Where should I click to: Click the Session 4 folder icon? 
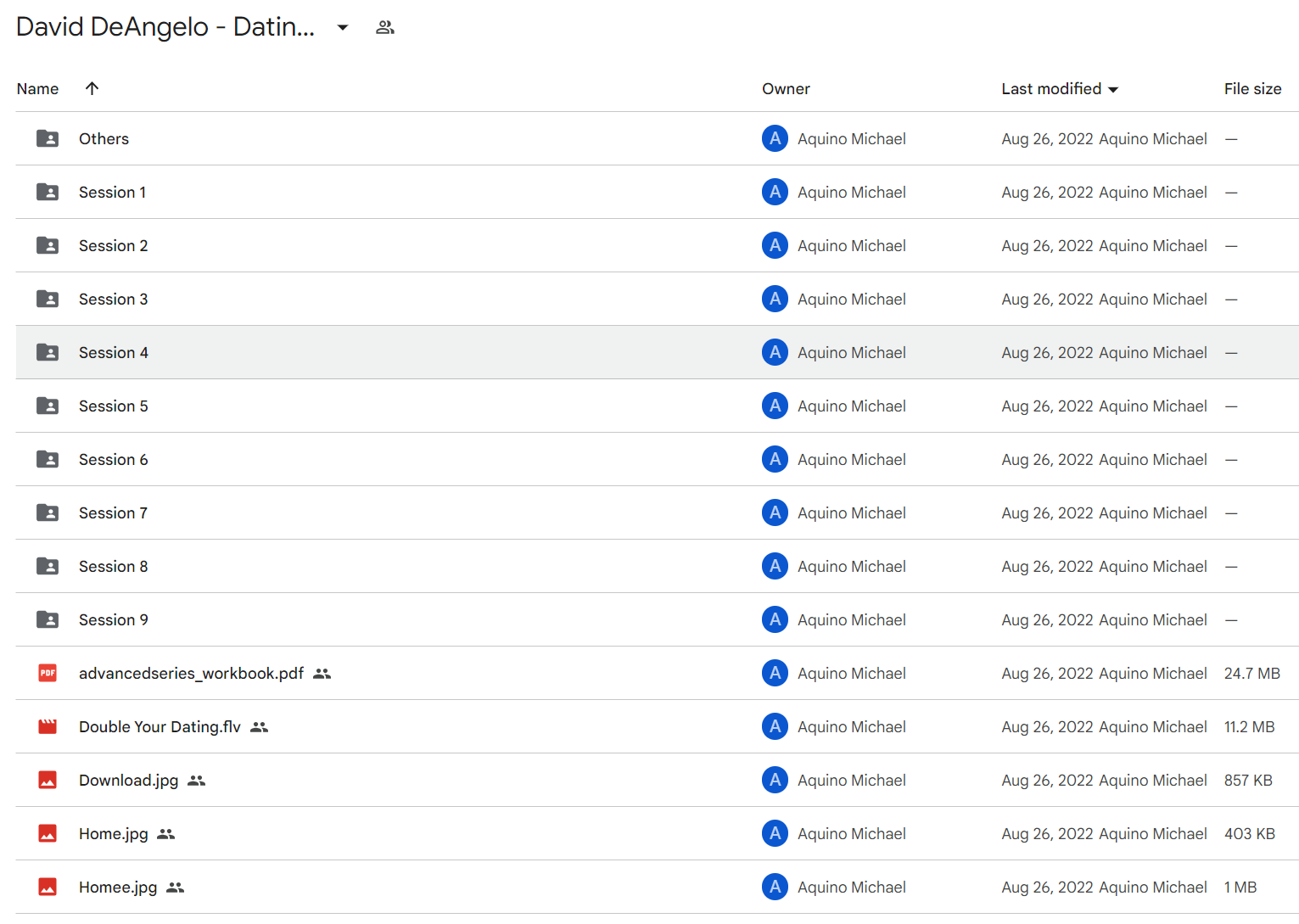[x=48, y=352]
